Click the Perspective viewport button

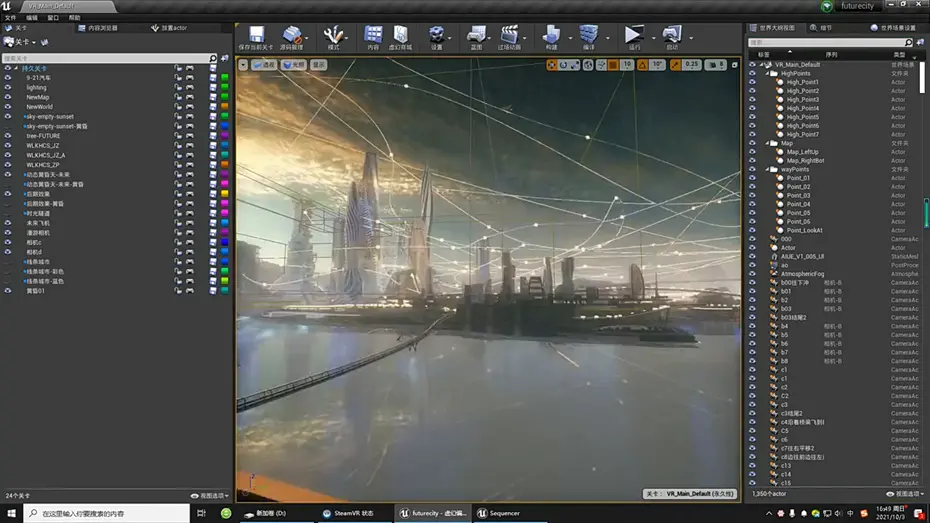click(x=264, y=65)
